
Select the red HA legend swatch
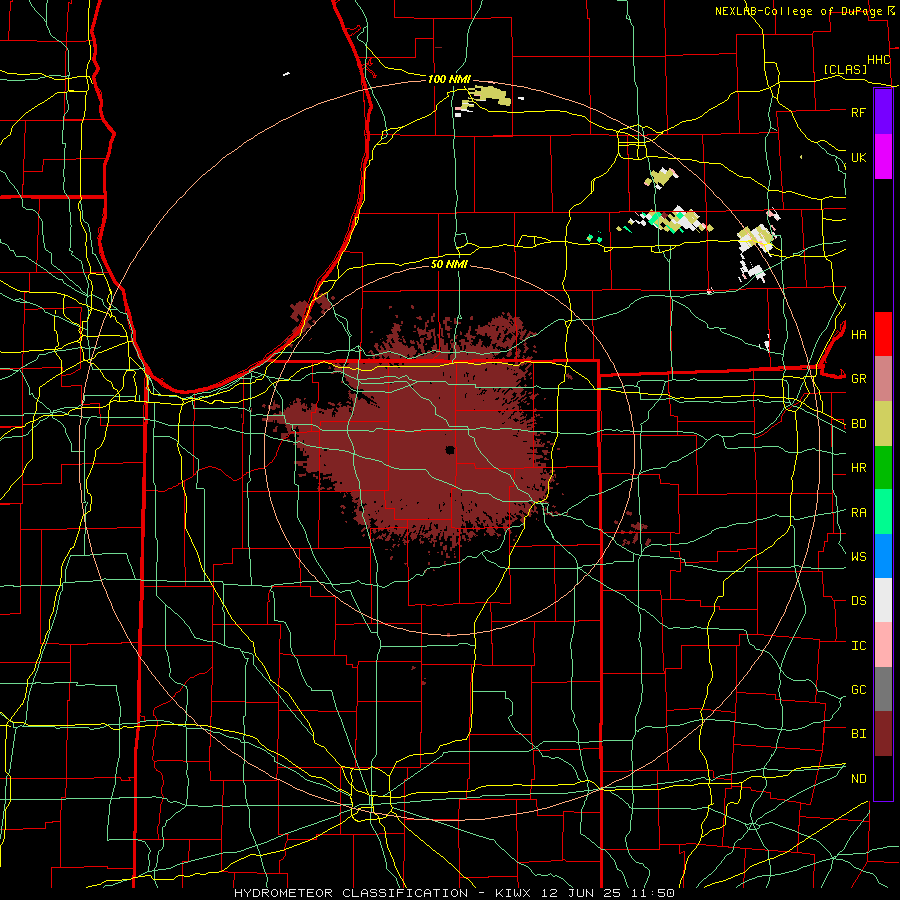click(x=883, y=334)
